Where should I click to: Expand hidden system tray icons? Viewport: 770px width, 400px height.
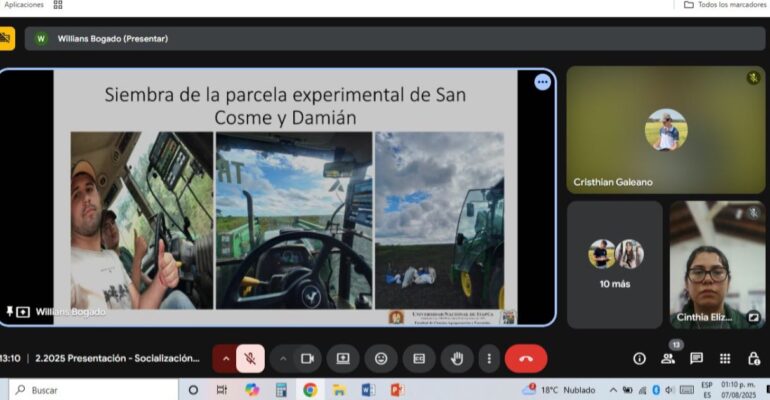tap(613, 390)
